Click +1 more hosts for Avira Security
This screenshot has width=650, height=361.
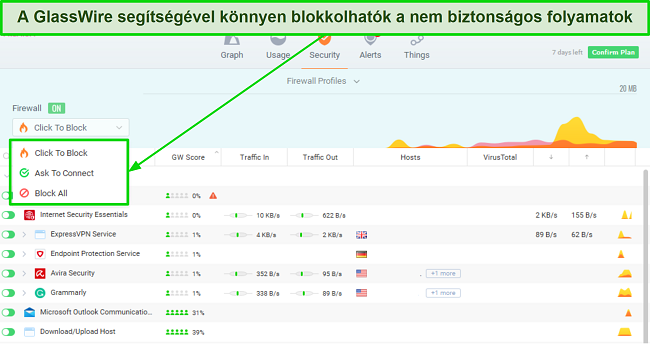point(443,274)
